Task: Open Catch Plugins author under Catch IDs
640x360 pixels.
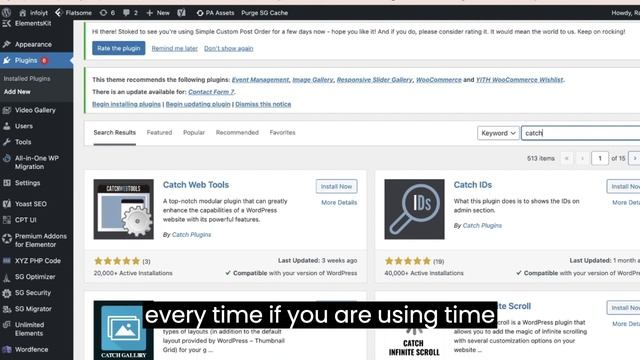Action: click(x=482, y=226)
